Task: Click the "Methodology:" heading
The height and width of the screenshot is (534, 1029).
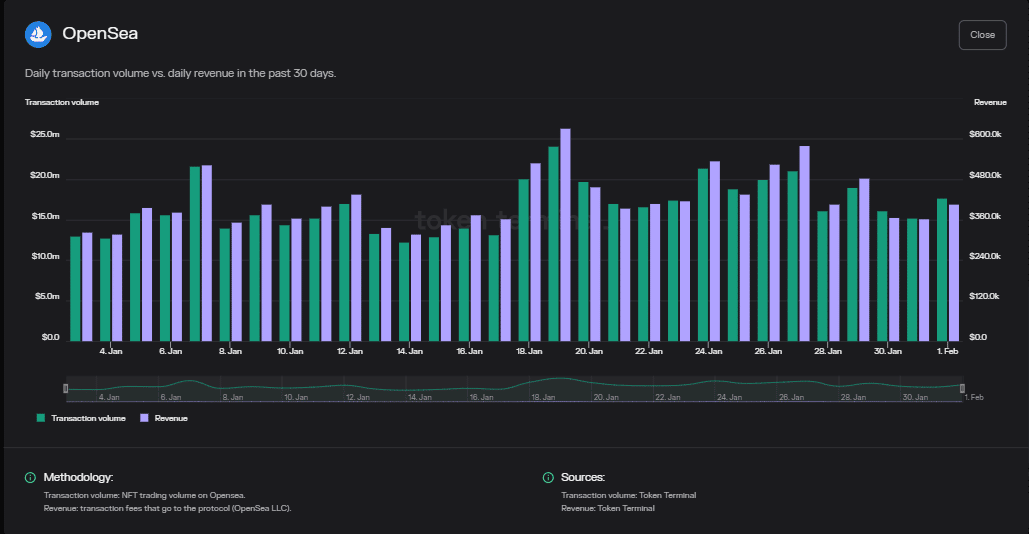Action: coord(78,478)
